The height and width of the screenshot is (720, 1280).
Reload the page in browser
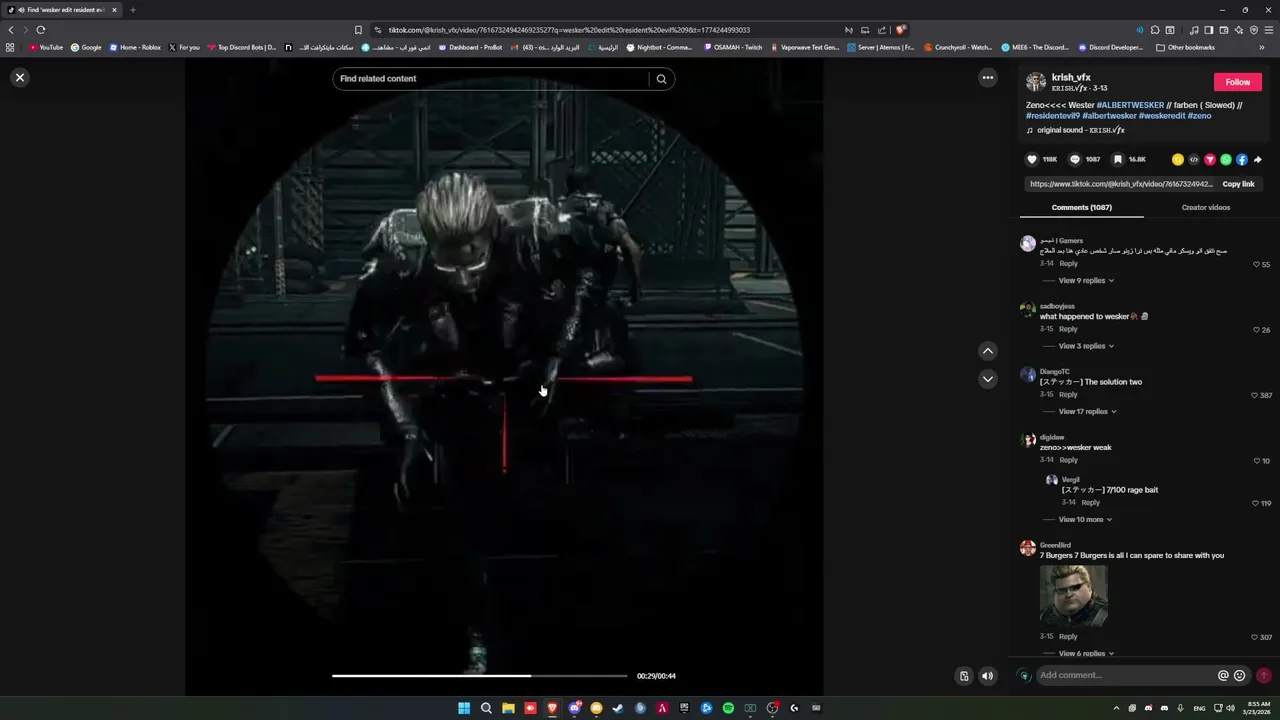[41, 30]
